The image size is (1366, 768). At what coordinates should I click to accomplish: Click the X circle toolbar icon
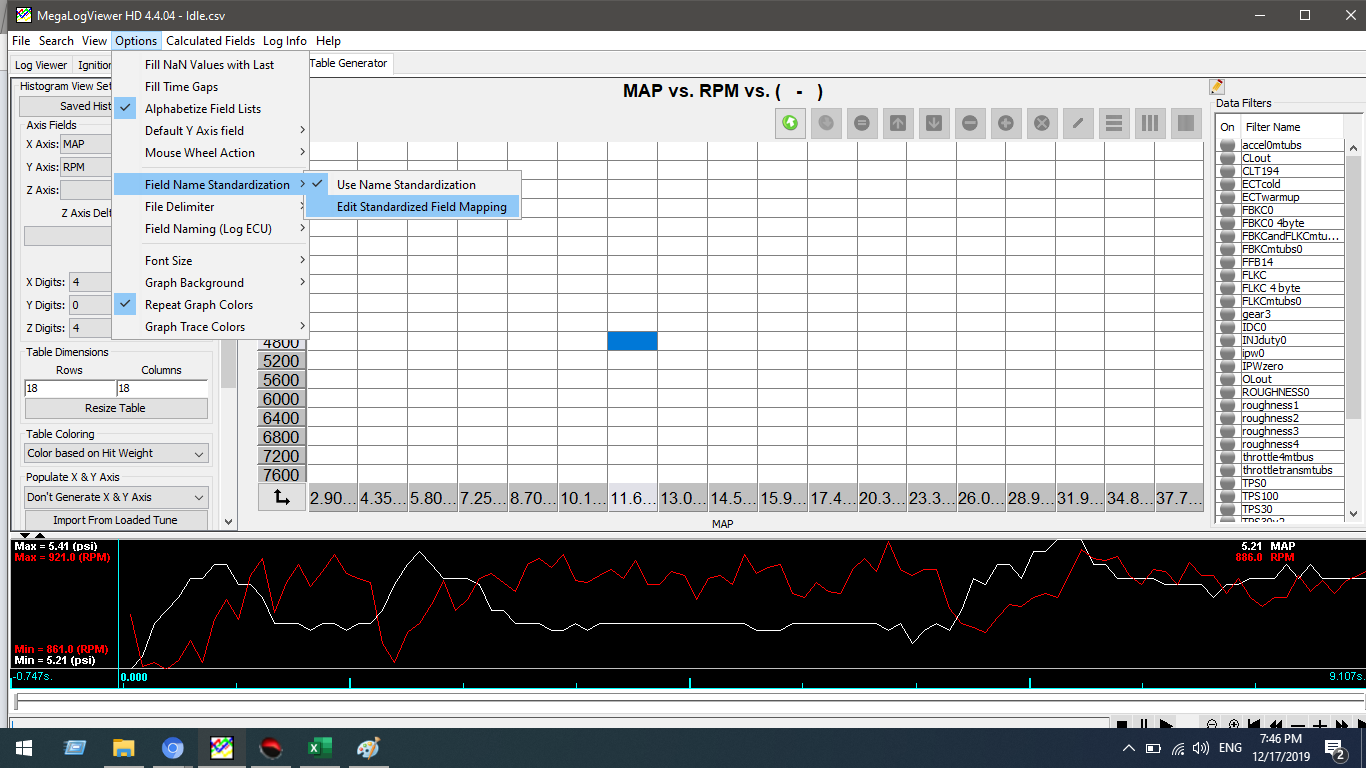tap(1042, 123)
